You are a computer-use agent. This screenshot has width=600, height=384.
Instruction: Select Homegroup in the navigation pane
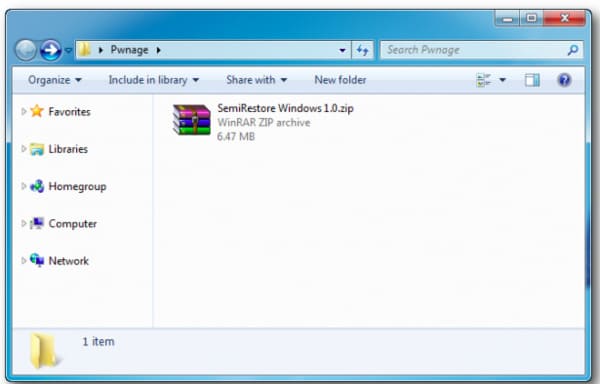[x=77, y=186]
